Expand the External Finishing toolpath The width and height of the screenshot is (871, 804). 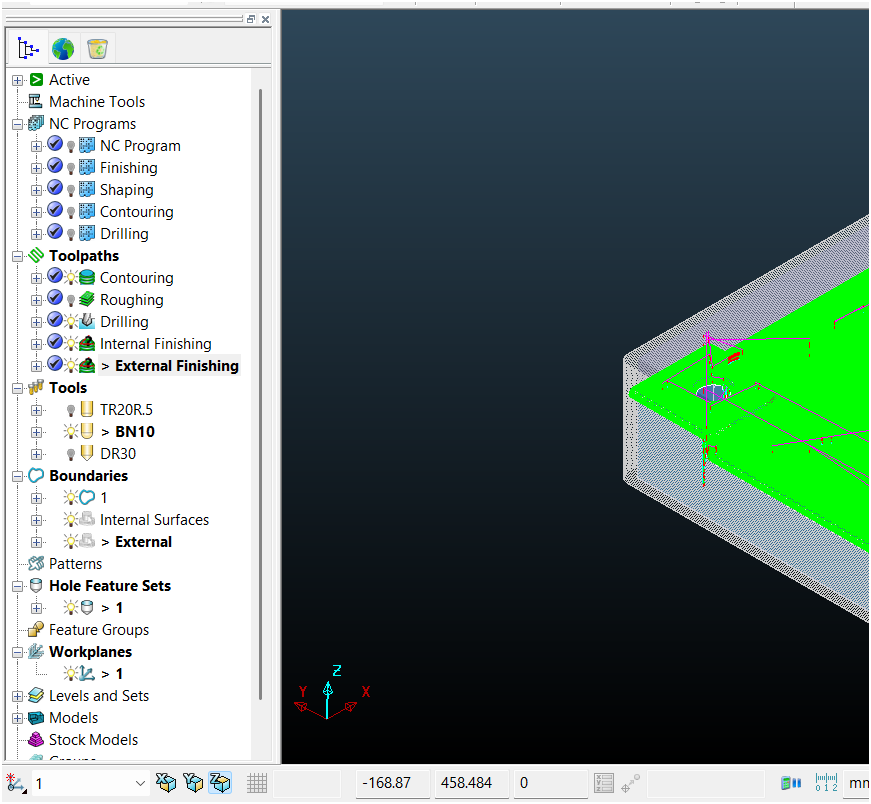(36, 366)
